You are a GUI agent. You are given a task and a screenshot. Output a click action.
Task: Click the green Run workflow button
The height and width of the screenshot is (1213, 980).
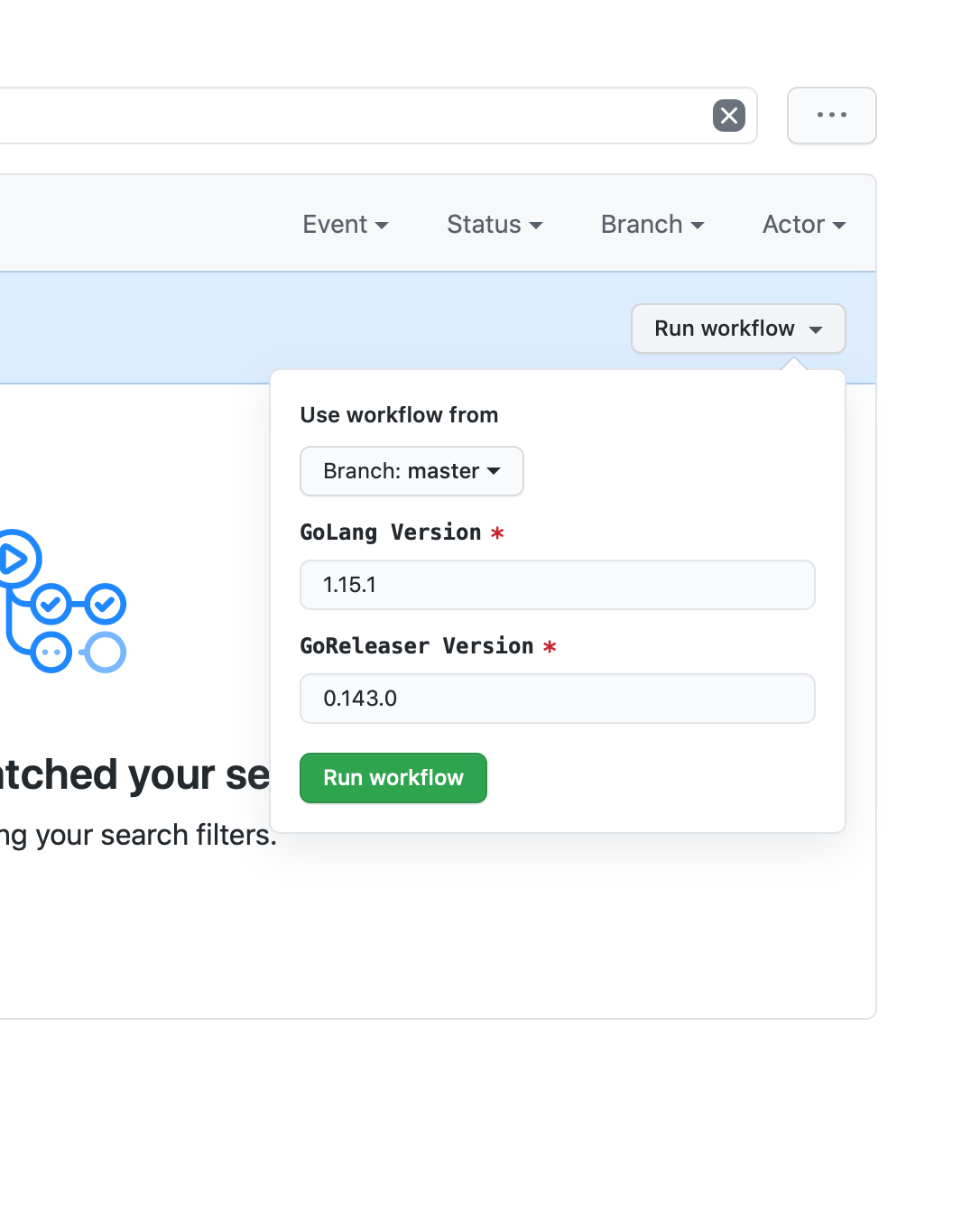393,778
